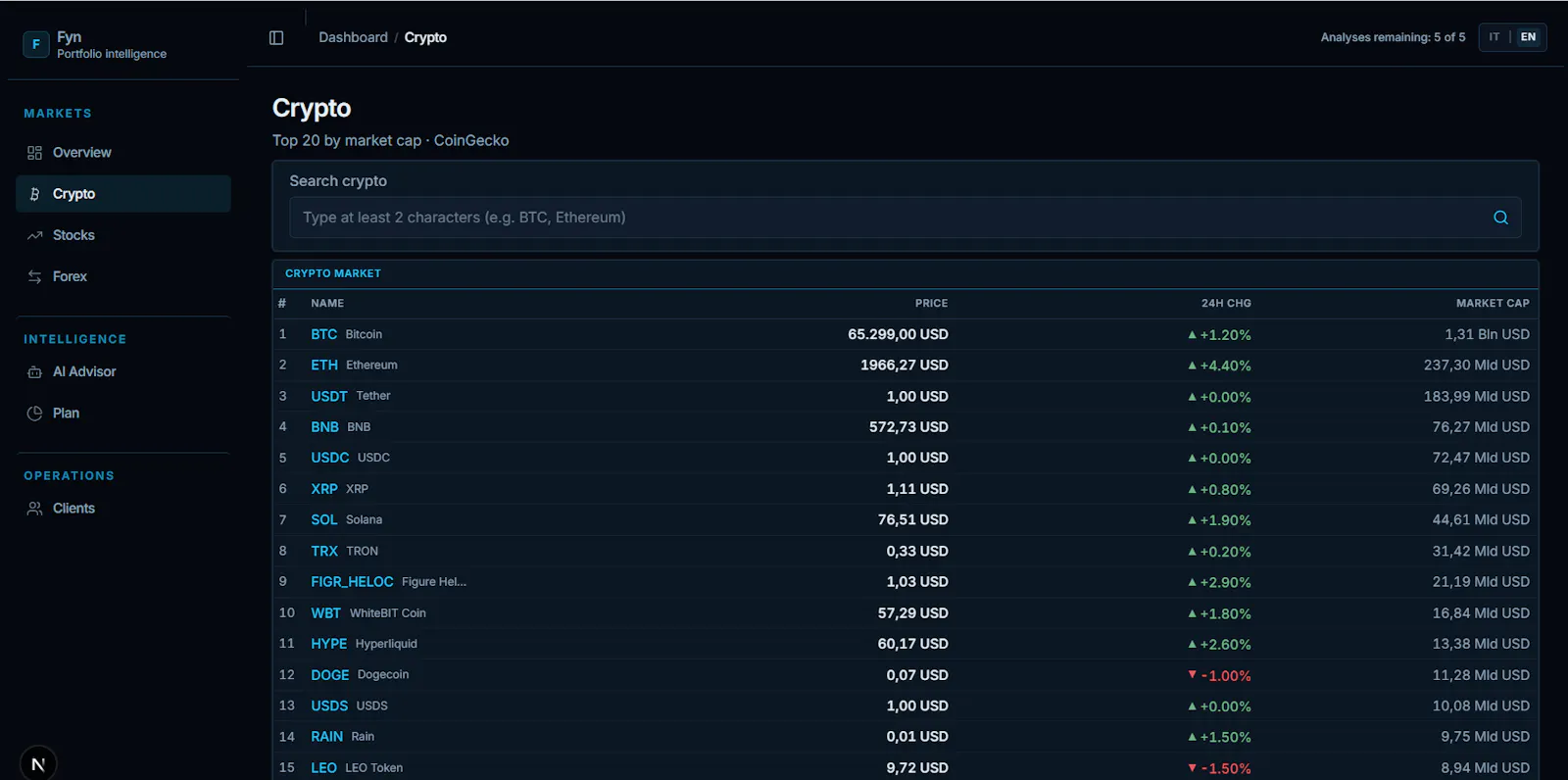This screenshot has width=1568, height=780.
Task: Click the -1.50% LEO change value
Action: pyautogui.click(x=1219, y=769)
